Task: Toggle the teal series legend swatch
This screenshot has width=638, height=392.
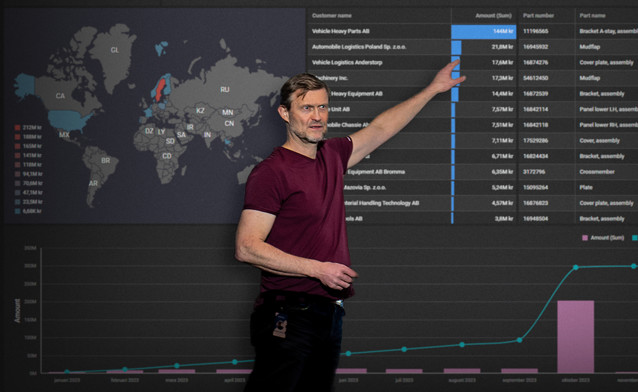Action: pyautogui.click(x=635, y=238)
